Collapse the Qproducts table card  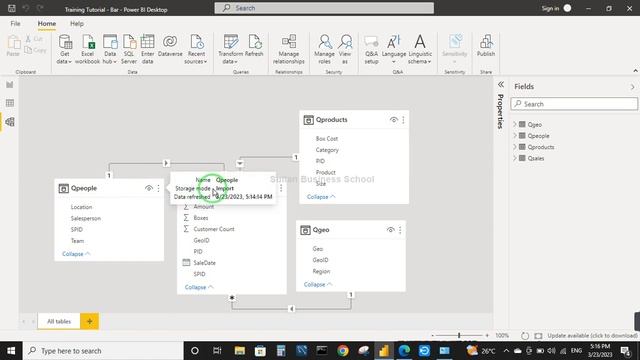[321, 197]
